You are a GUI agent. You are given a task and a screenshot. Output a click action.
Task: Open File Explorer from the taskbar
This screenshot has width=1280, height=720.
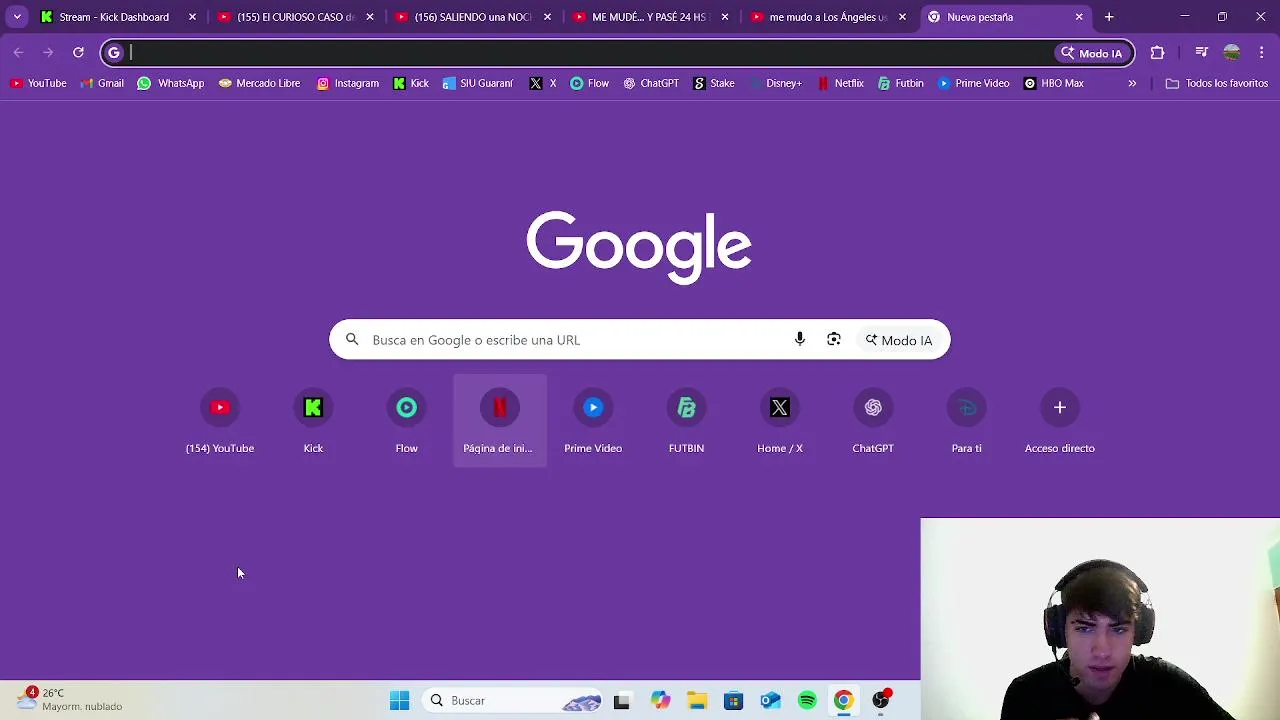click(697, 701)
